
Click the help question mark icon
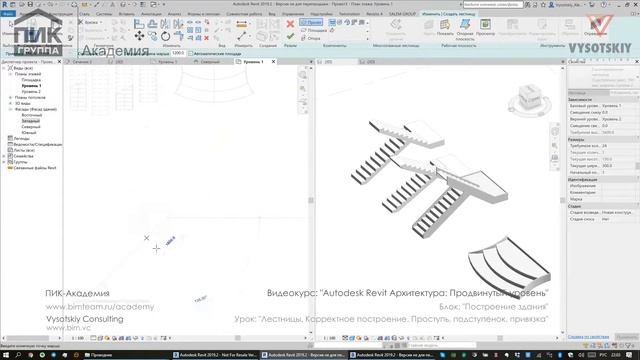point(603,4)
